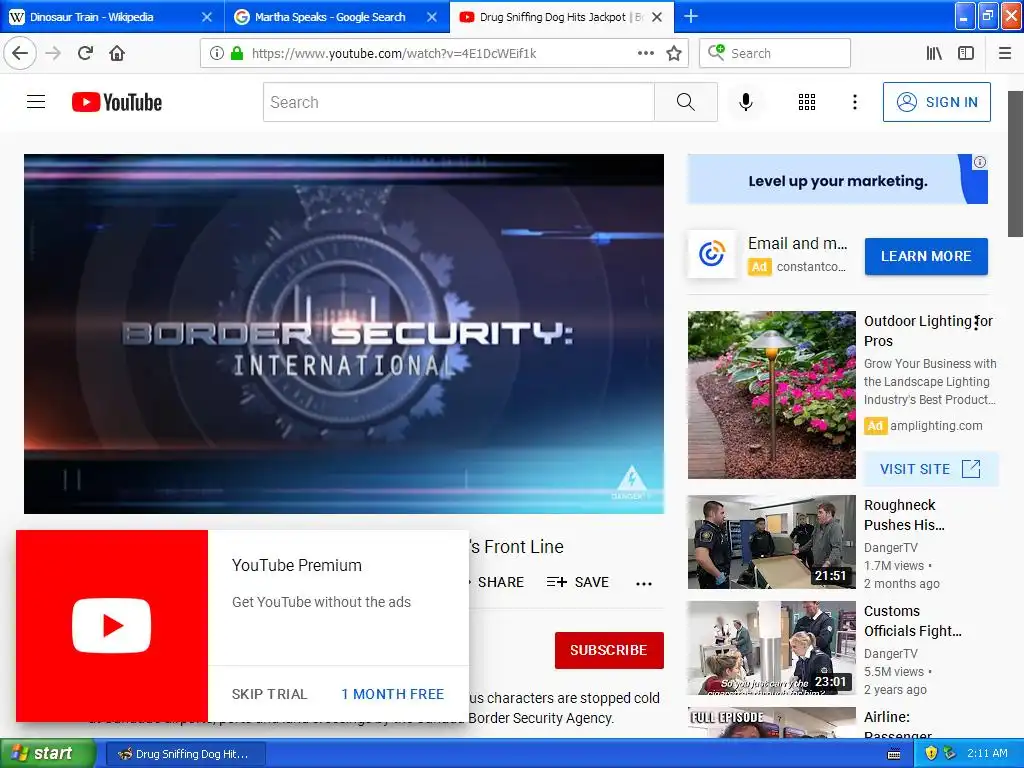
Task: Open YouTube settings vertical dots menu
Action: coord(855,102)
